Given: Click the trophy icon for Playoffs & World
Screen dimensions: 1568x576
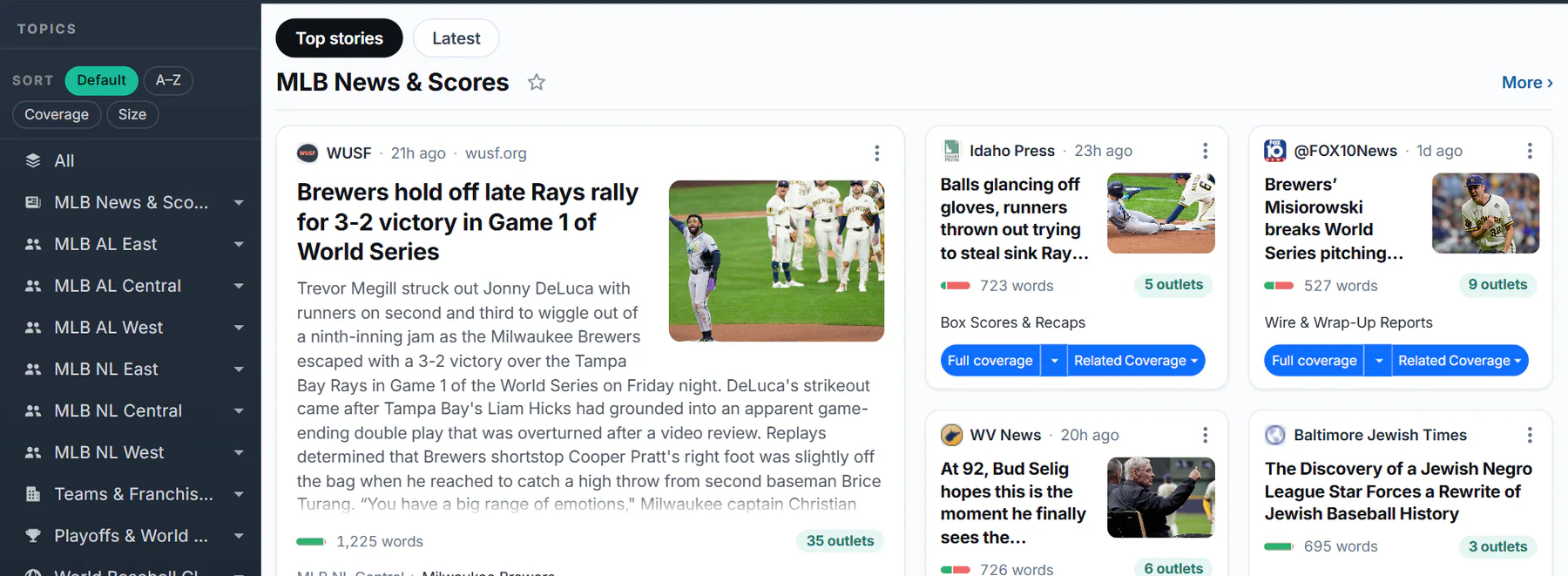Looking at the screenshot, I should (x=33, y=536).
